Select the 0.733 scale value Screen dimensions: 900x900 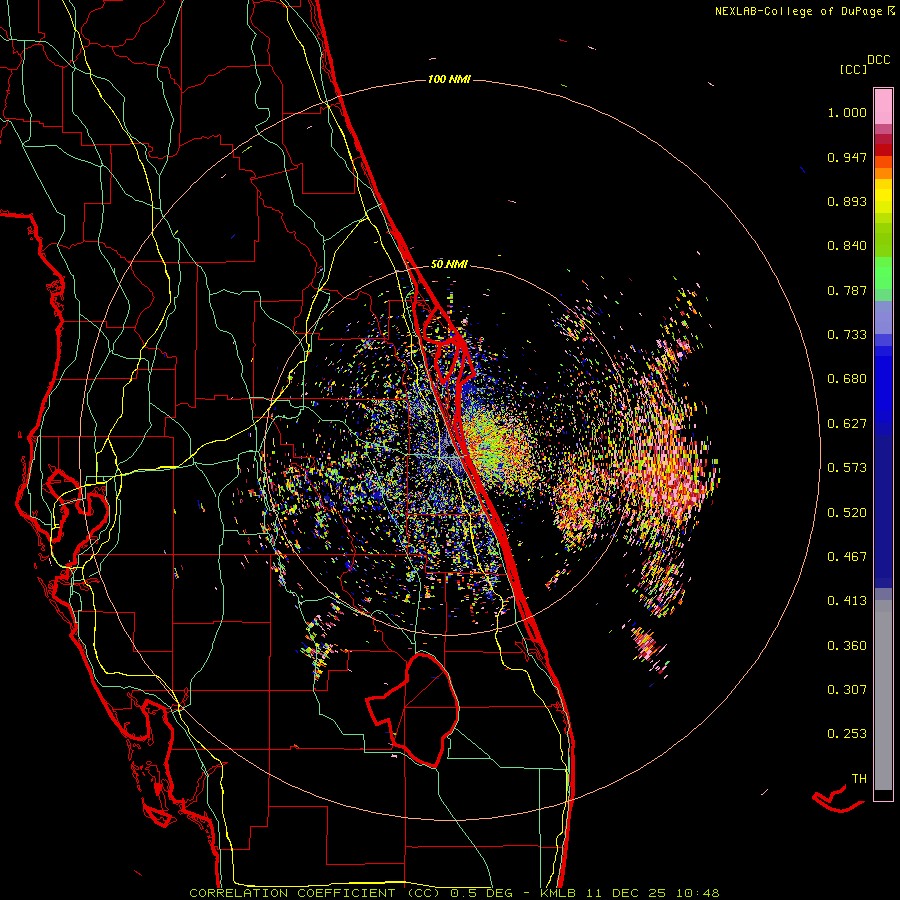847,335
